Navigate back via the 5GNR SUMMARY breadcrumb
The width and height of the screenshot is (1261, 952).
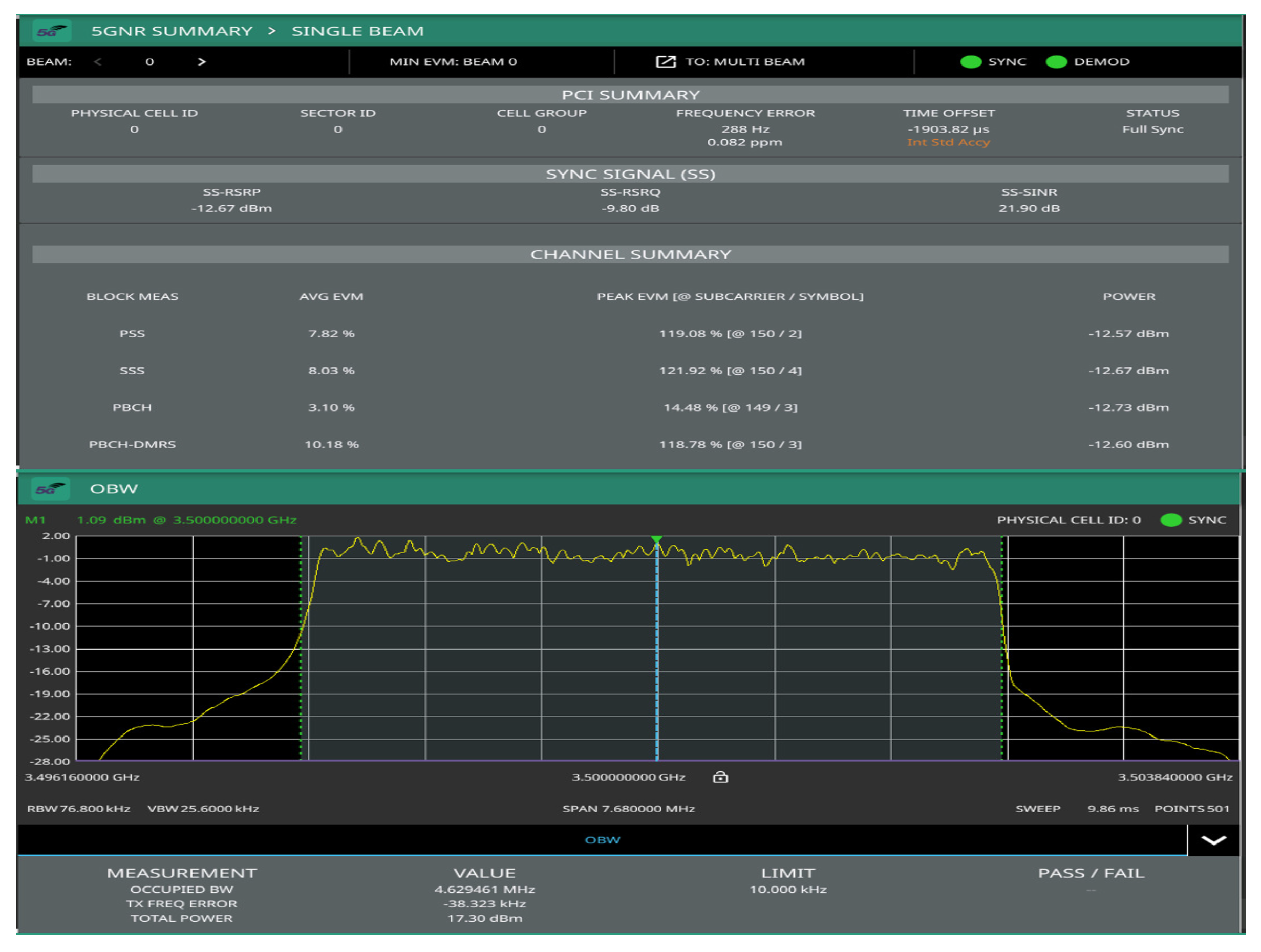point(172,30)
